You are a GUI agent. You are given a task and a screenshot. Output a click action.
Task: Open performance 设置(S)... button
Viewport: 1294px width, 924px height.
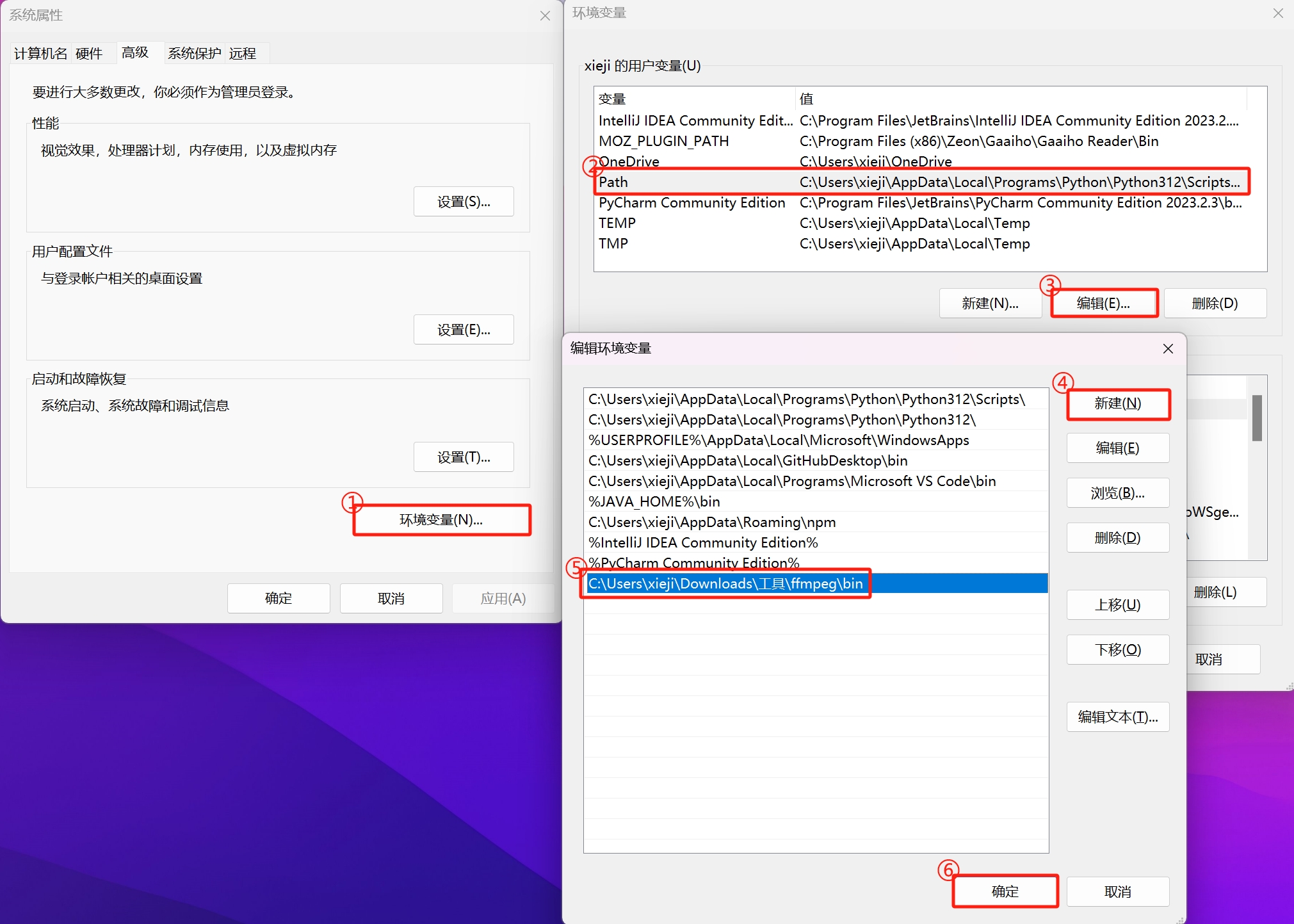pyautogui.click(x=464, y=202)
